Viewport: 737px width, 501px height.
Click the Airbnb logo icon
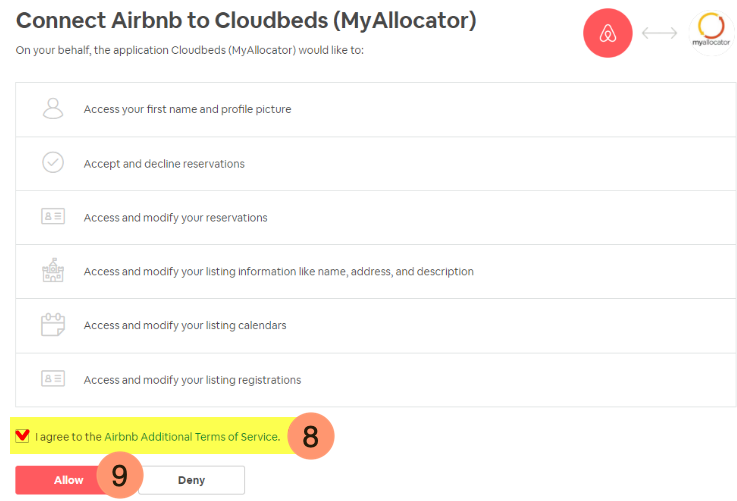coord(608,33)
